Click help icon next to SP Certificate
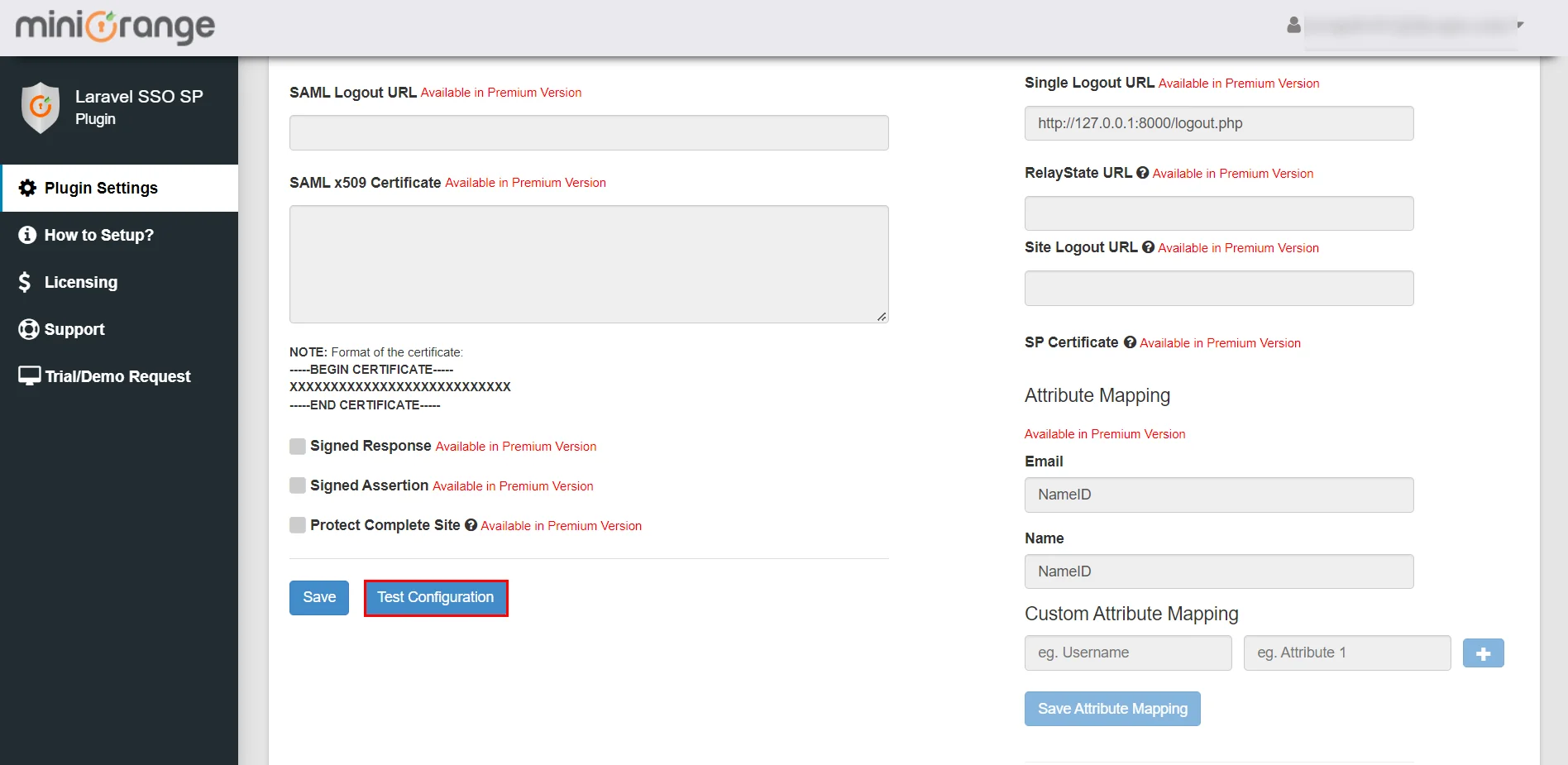Screen dimensions: 1568x765 click(1130, 342)
